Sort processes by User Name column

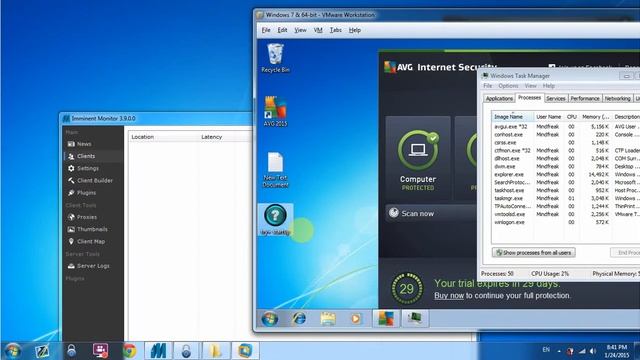pyautogui.click(x=549, y=117)
